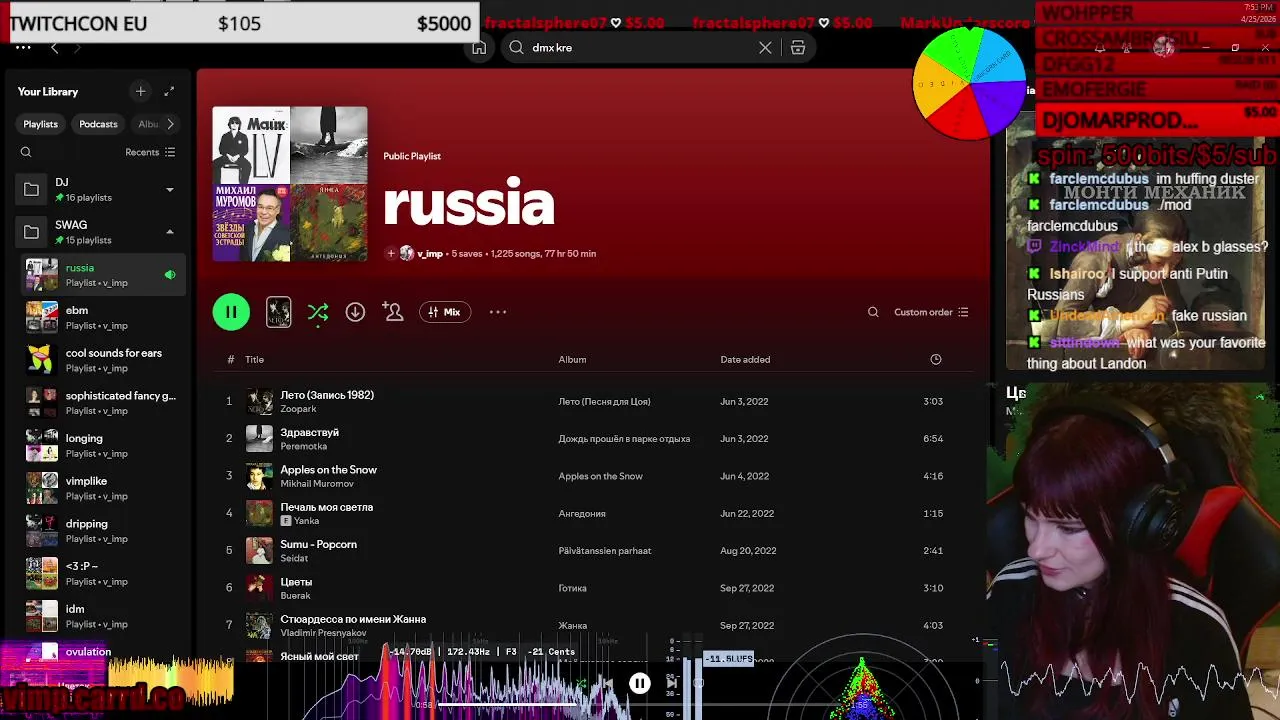Select the track Печаль моя светла
The width and height of the screenshot is (1280, 720).
coord(326,507)
